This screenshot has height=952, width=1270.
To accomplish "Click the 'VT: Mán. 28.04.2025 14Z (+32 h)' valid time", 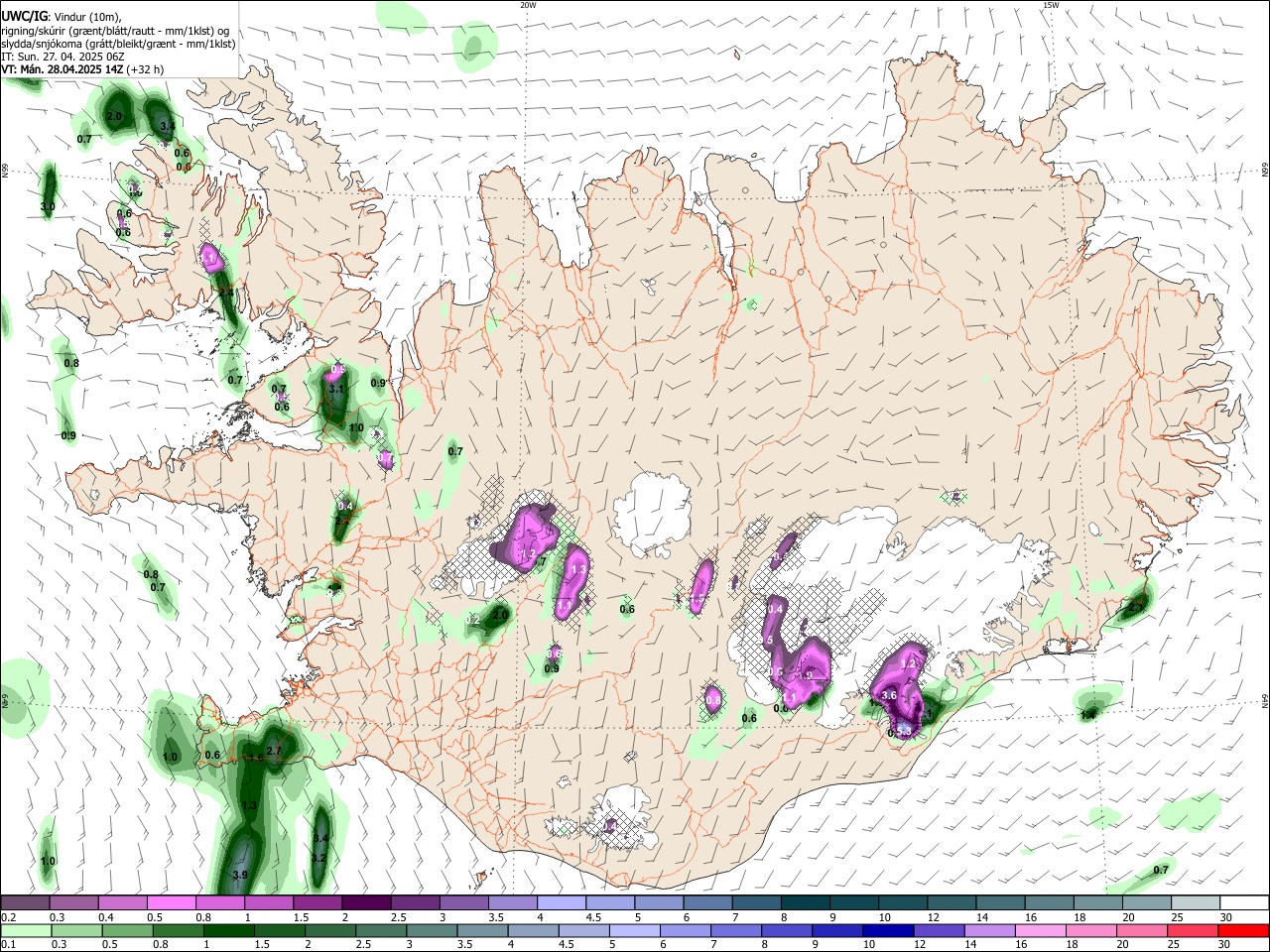I will coord(82,70).
